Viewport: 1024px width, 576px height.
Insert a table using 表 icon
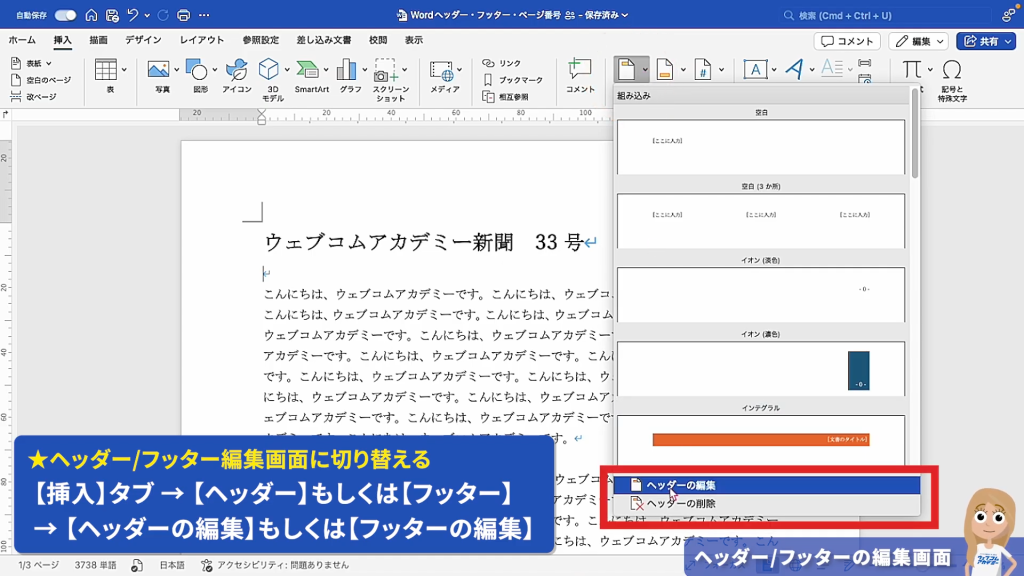[105, 70]
